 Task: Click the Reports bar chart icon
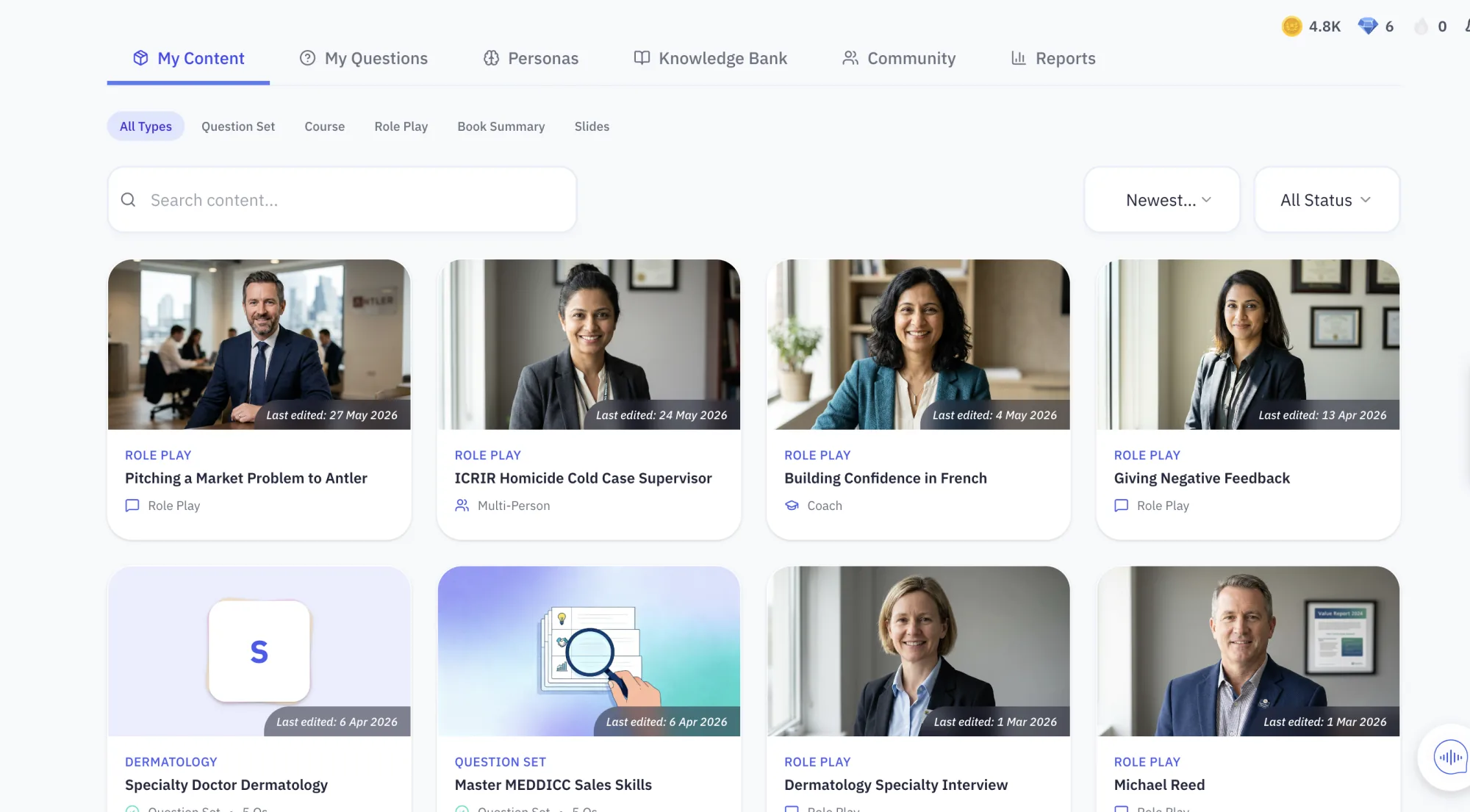coord(1019,58)
